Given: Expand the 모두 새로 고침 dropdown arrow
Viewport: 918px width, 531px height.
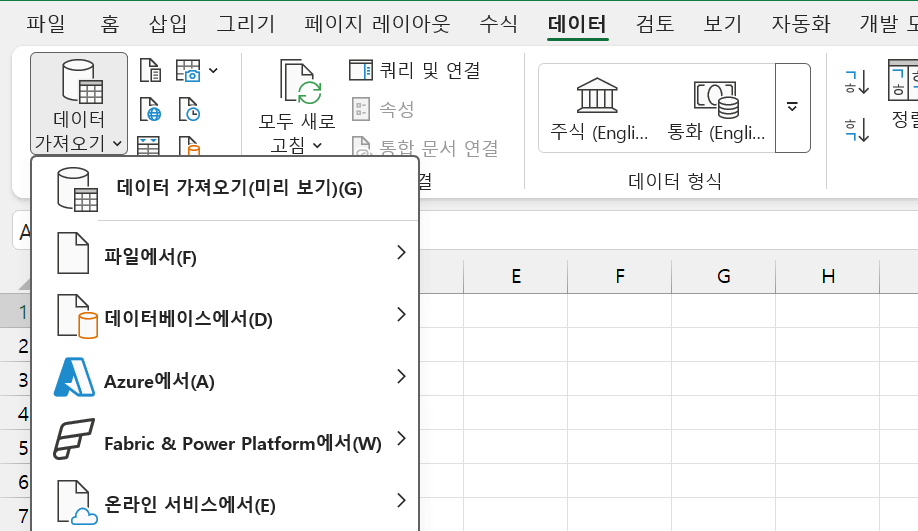Looking at the screenshot, I should [x=317, y=145].
